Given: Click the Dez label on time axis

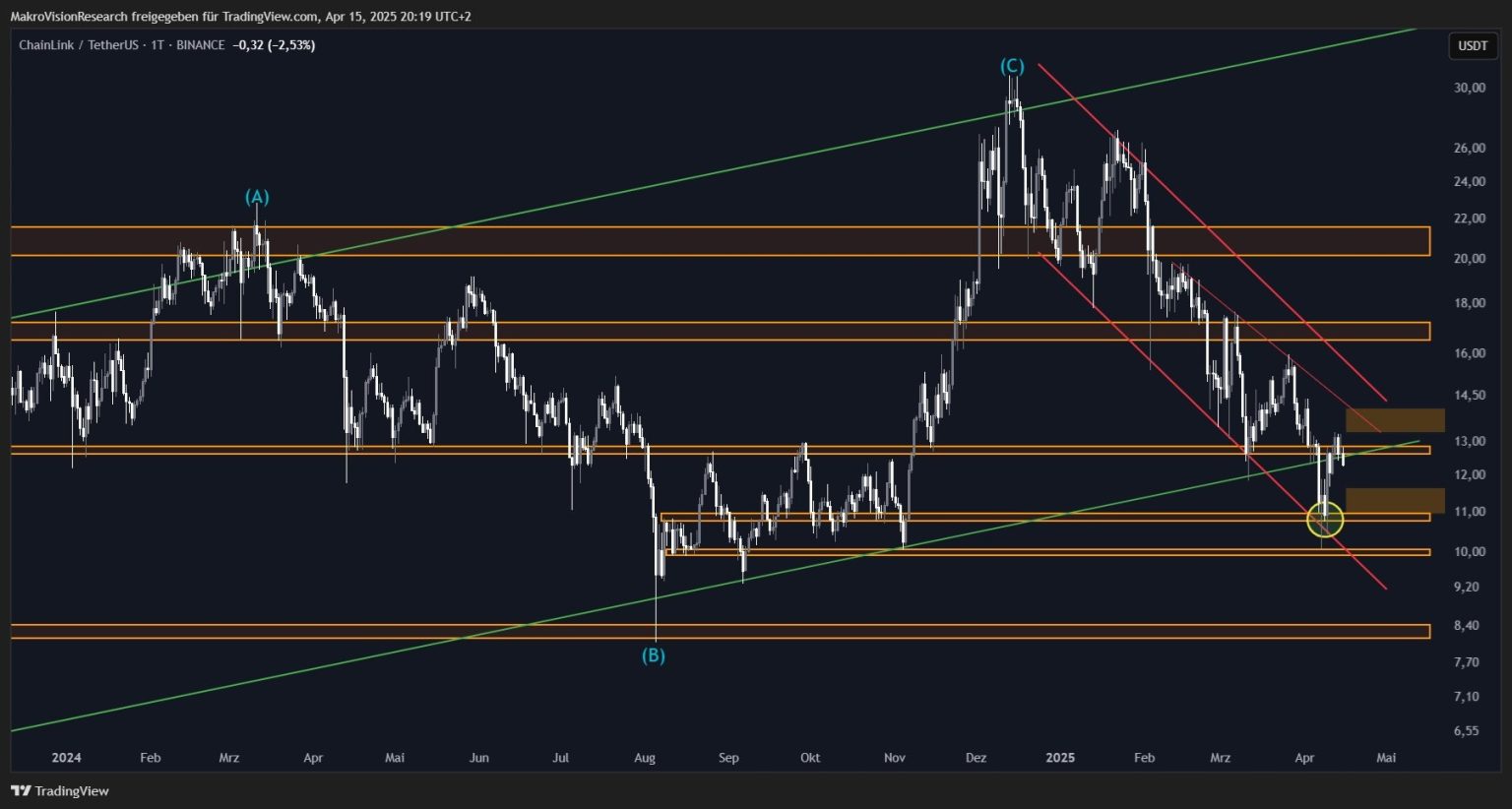Looking at the screenshot, I should tap(976, 758).
